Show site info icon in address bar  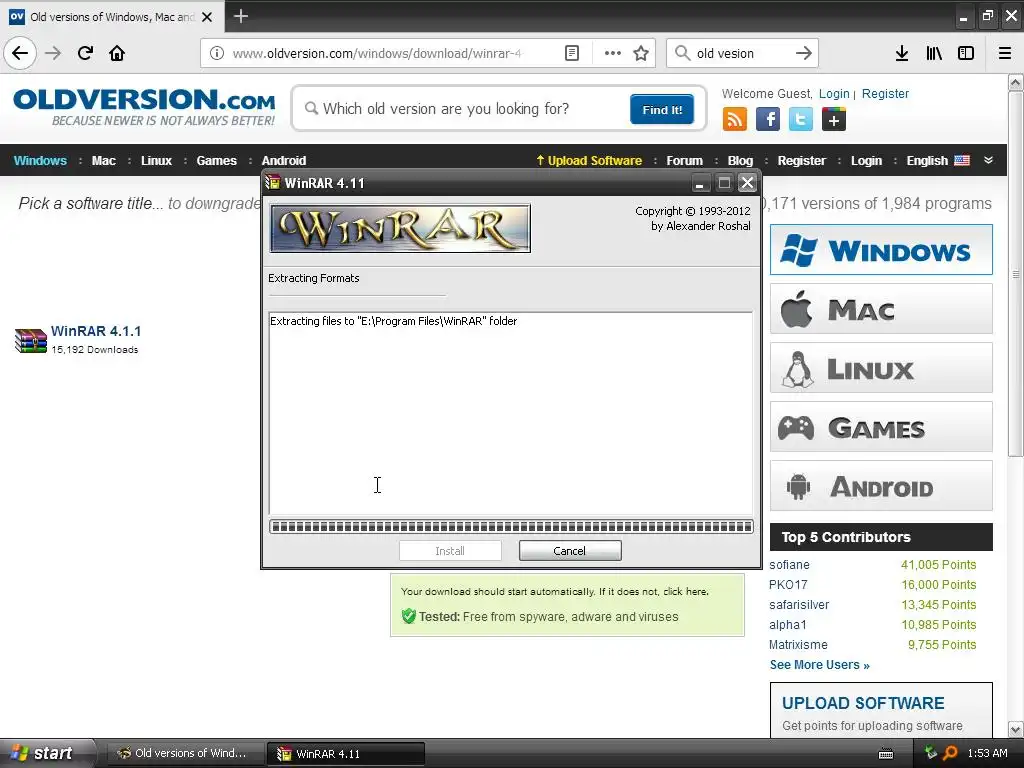(216, 53)
